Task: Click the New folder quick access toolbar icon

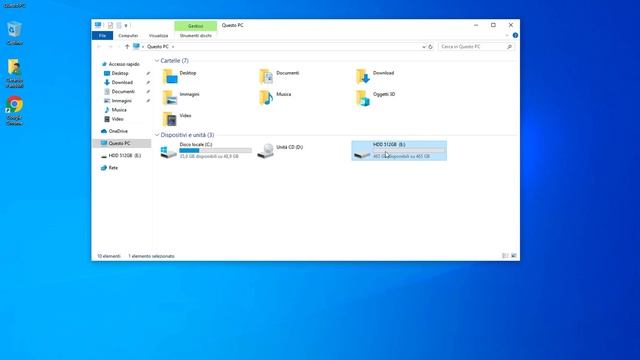Action: click(119, 25)
